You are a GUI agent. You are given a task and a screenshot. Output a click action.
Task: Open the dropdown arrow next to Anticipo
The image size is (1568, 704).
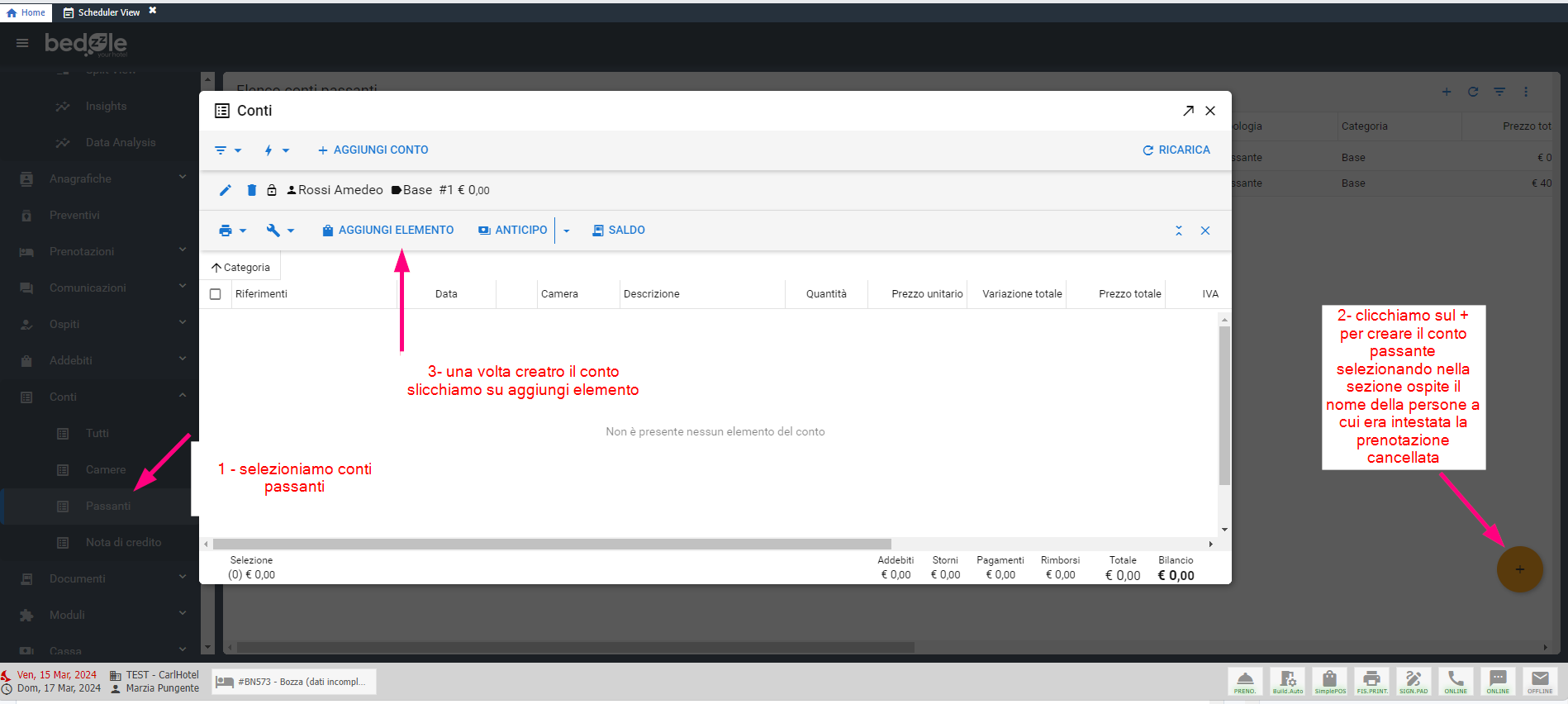567,231
